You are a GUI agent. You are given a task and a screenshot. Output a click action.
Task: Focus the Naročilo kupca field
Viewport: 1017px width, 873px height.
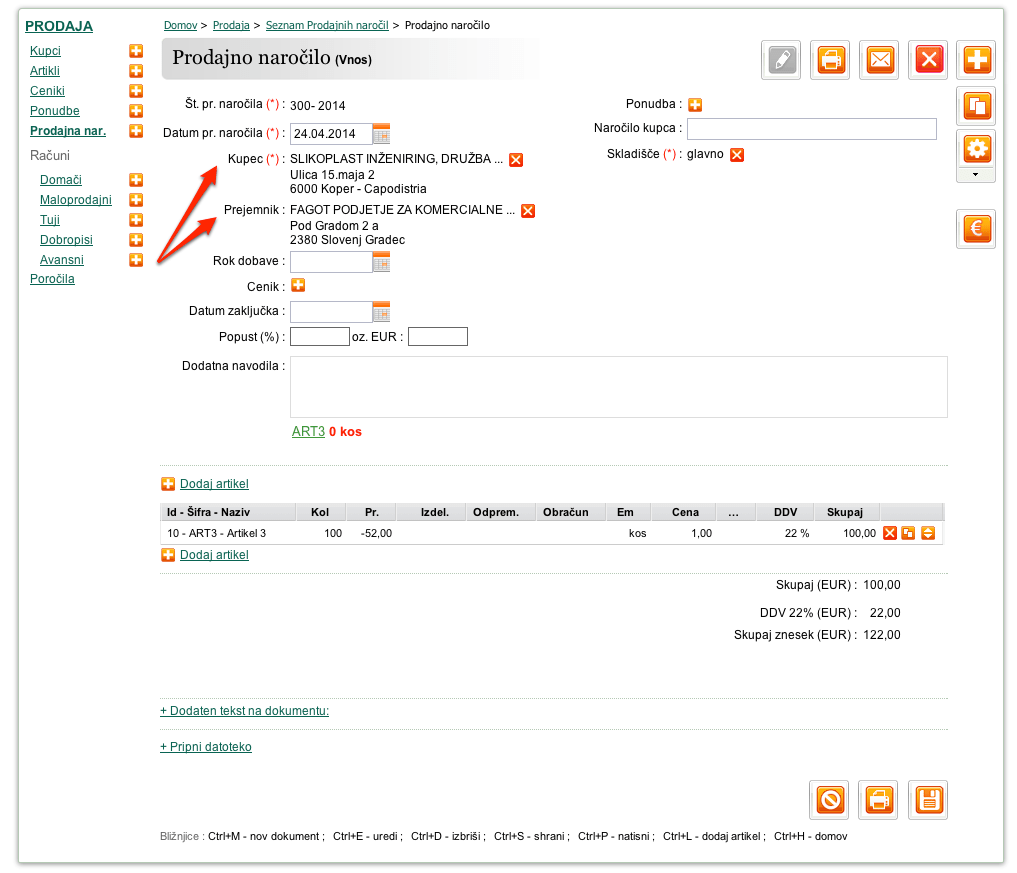coord(811,129)
